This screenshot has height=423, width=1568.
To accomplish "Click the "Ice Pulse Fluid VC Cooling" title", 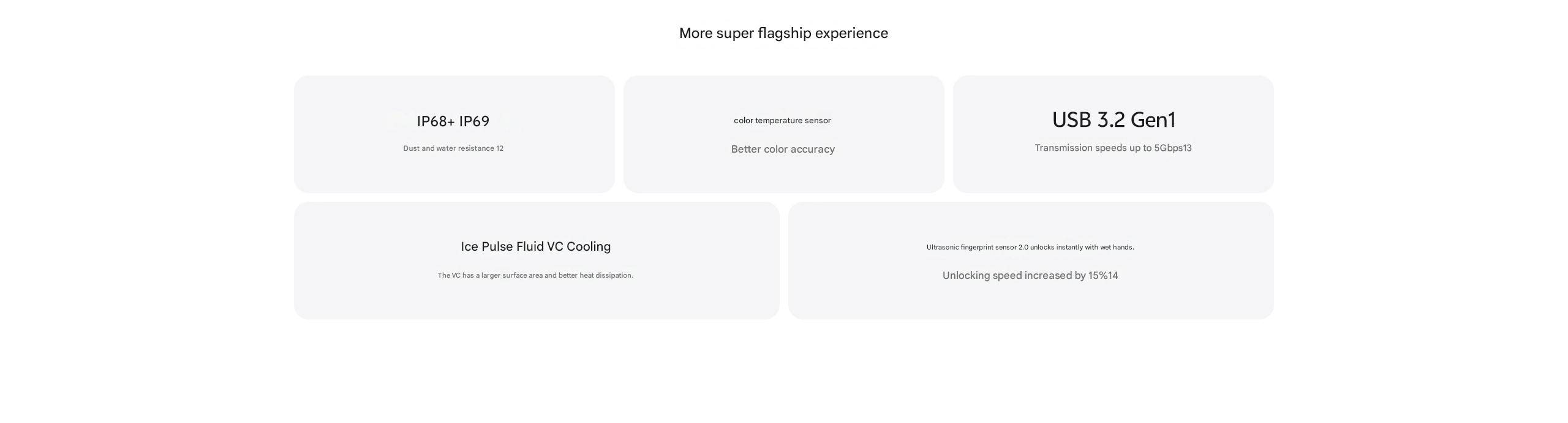I will coord(535,246).
